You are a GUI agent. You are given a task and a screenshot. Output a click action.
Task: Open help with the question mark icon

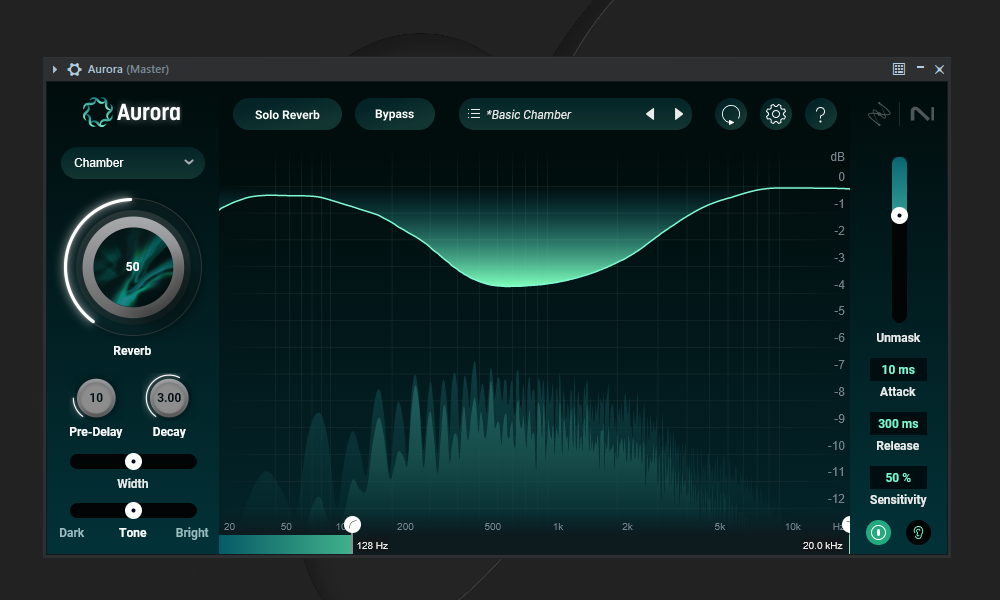(x=820, y=115)
